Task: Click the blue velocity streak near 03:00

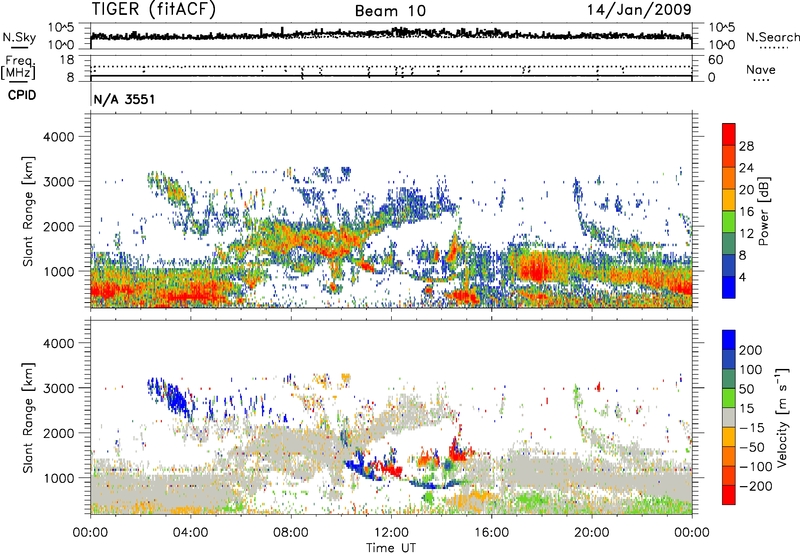Action: [174, 399]
